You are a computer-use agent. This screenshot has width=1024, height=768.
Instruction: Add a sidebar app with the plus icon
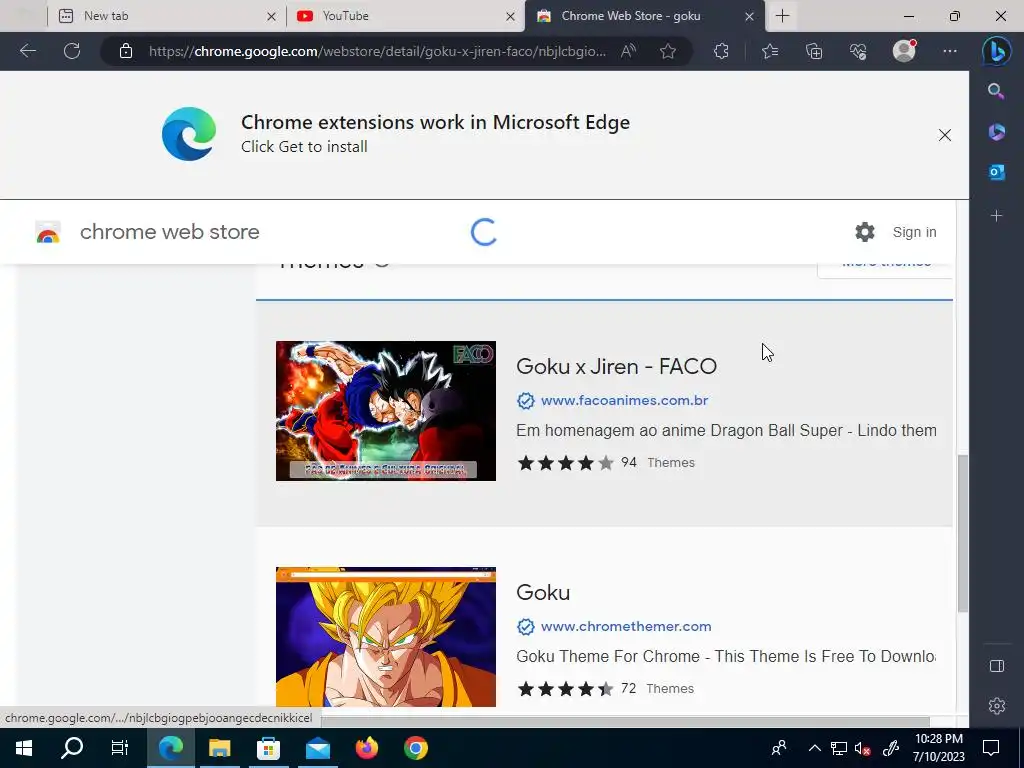click(996, 216)
